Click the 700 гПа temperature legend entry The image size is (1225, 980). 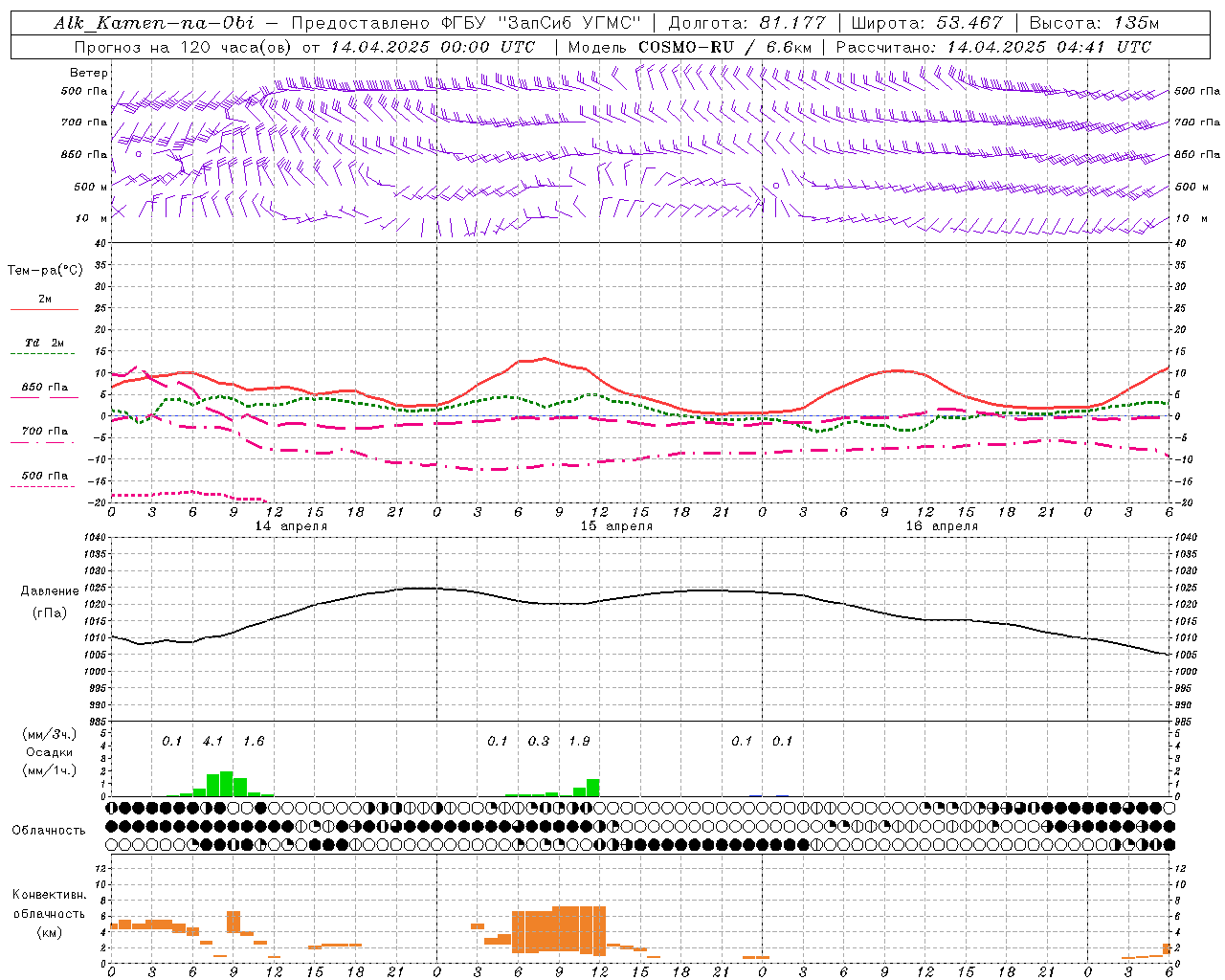[x=45, y=432]
